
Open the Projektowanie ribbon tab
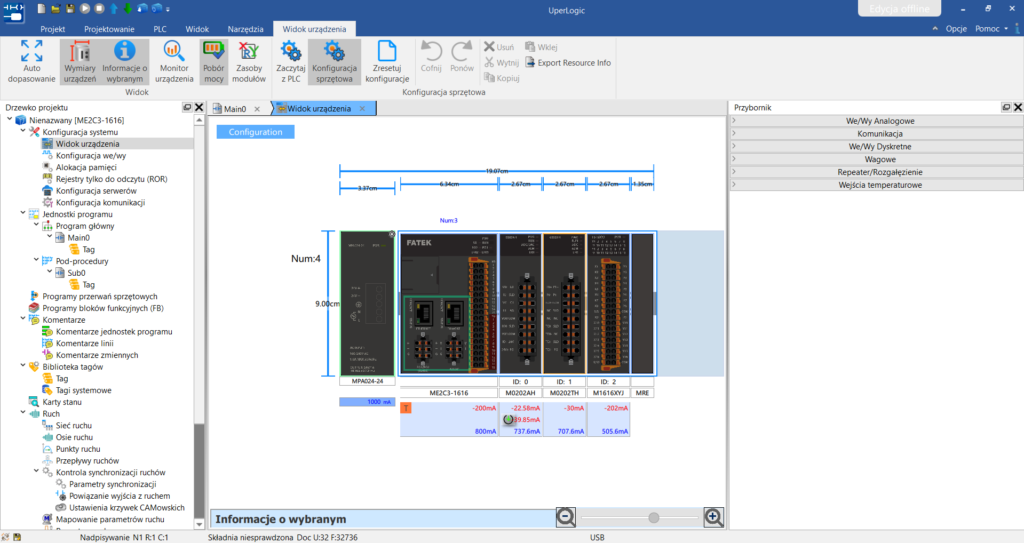point(109,29)
